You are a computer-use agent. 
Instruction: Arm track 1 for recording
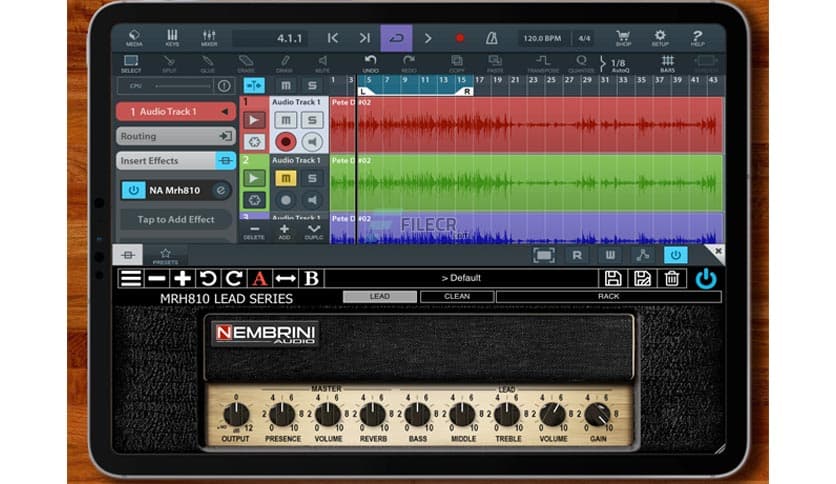pos(286,142)
